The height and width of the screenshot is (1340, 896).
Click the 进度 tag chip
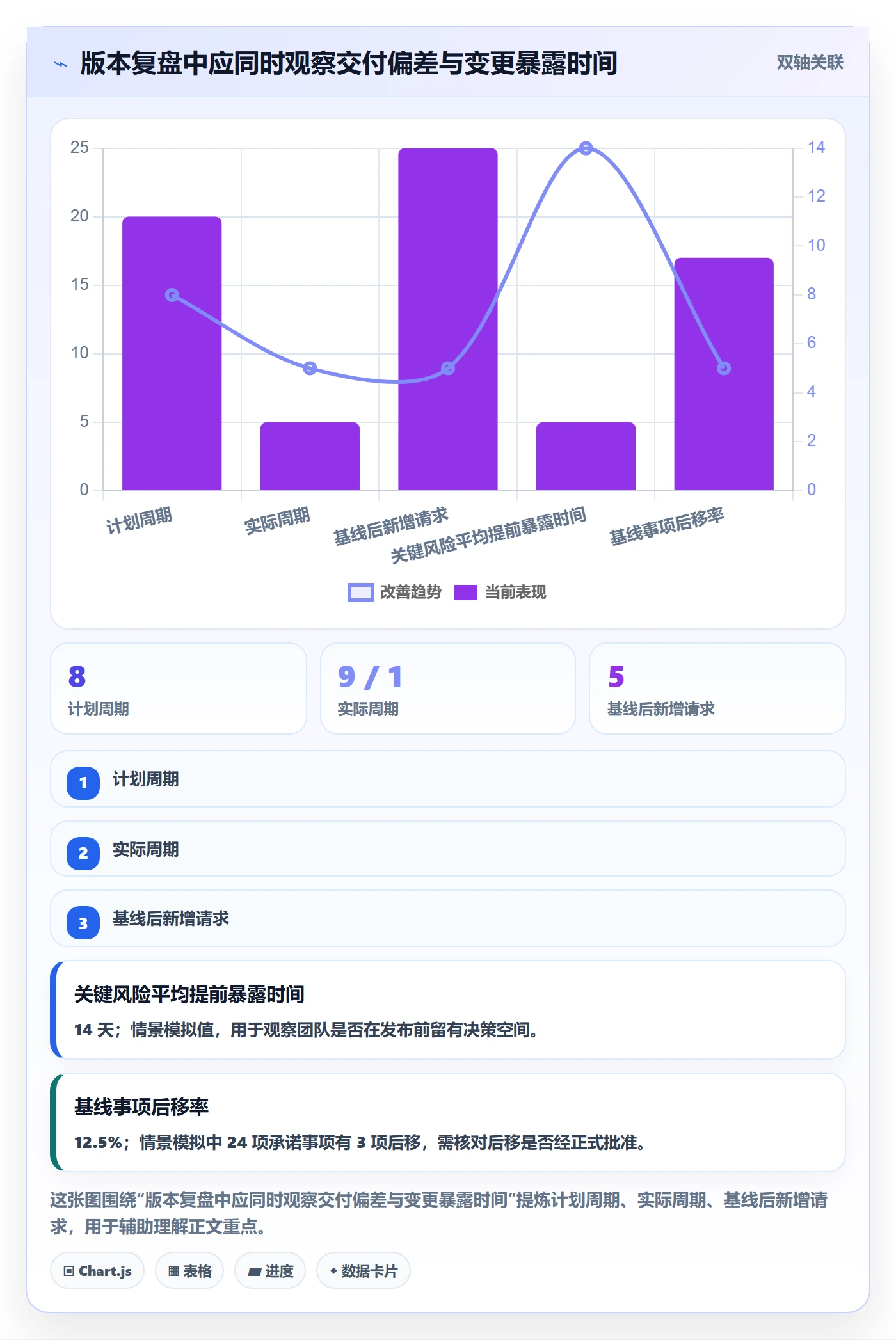(270, 1271)
